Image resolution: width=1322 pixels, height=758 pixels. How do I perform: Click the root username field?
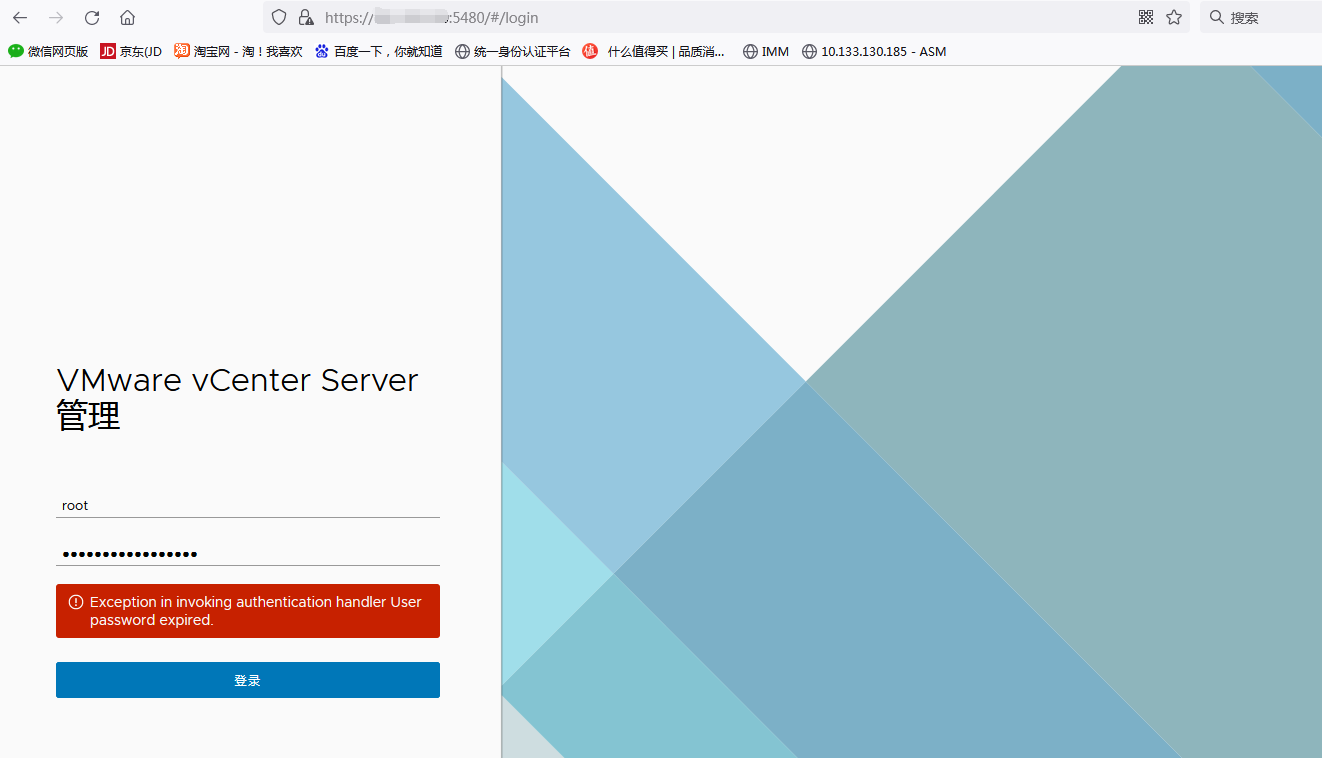[248, 506]
